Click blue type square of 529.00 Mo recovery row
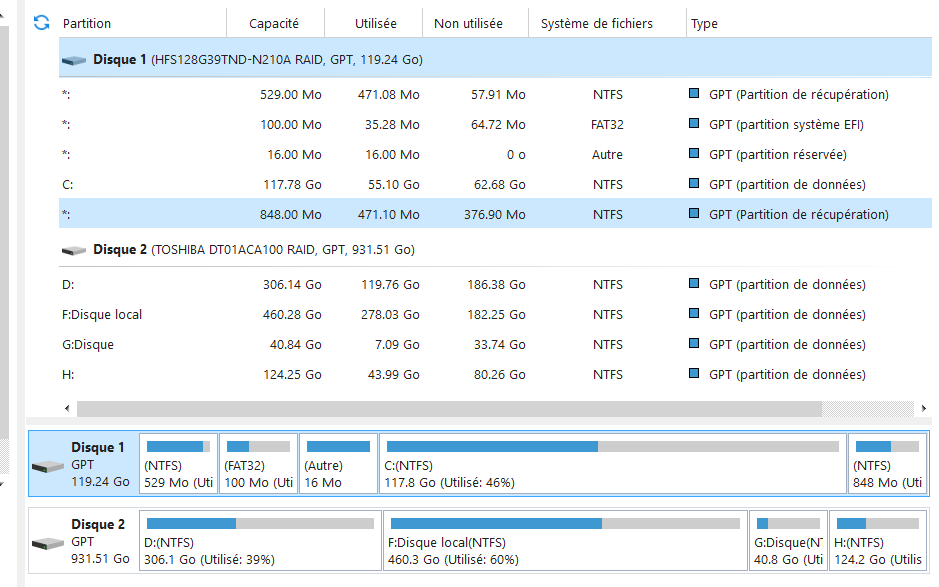 (x=694, y=93)
